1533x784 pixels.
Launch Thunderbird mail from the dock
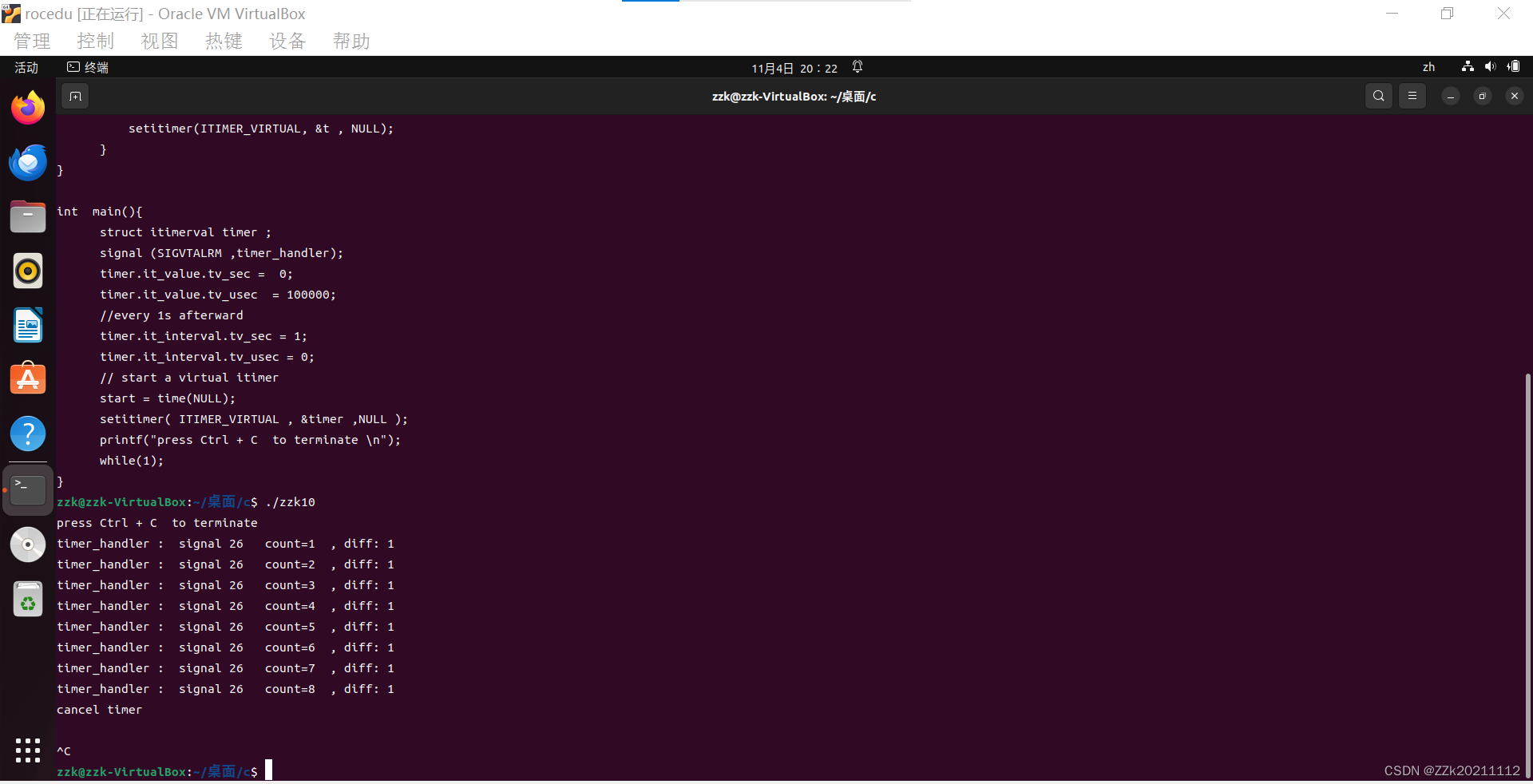[x=28, y=162]
